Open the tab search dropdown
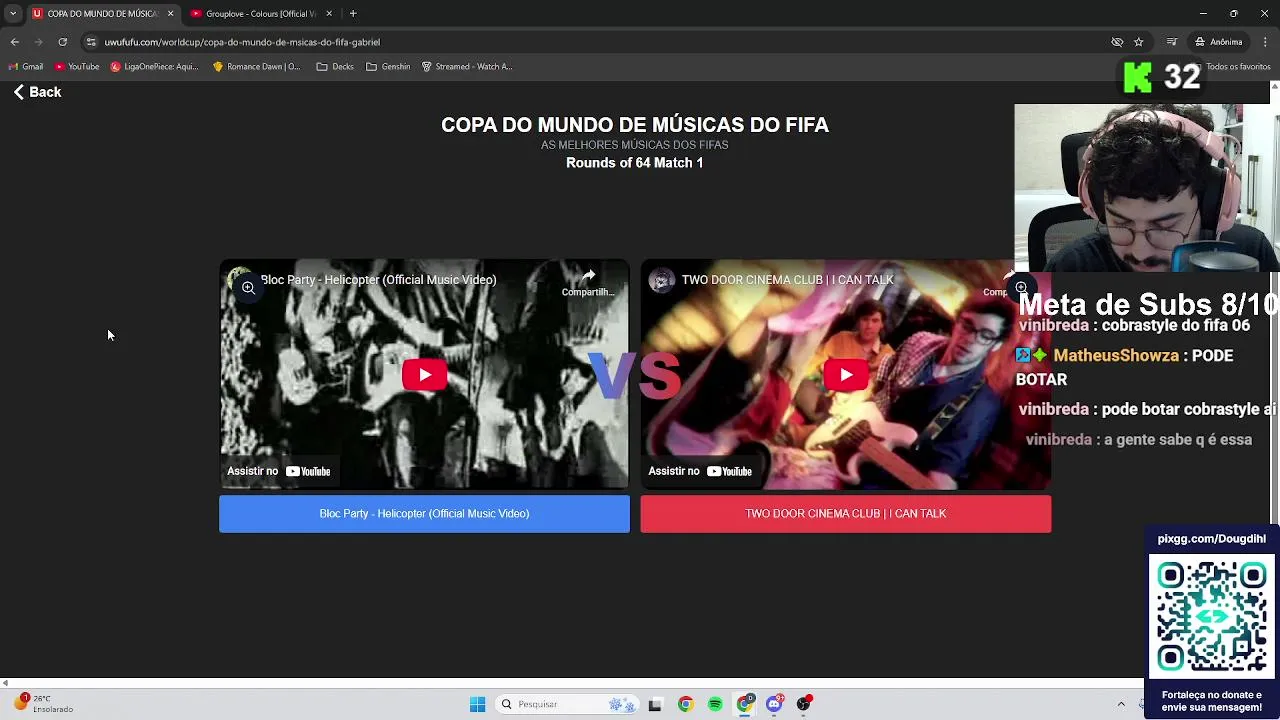Screen dimensions: 1280x720 click(12, 14)
